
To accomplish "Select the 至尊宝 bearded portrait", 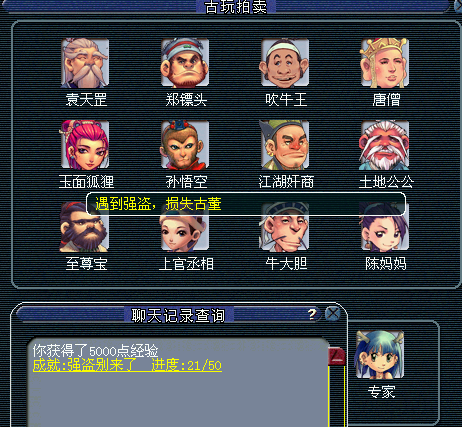I will coord(85,227).
